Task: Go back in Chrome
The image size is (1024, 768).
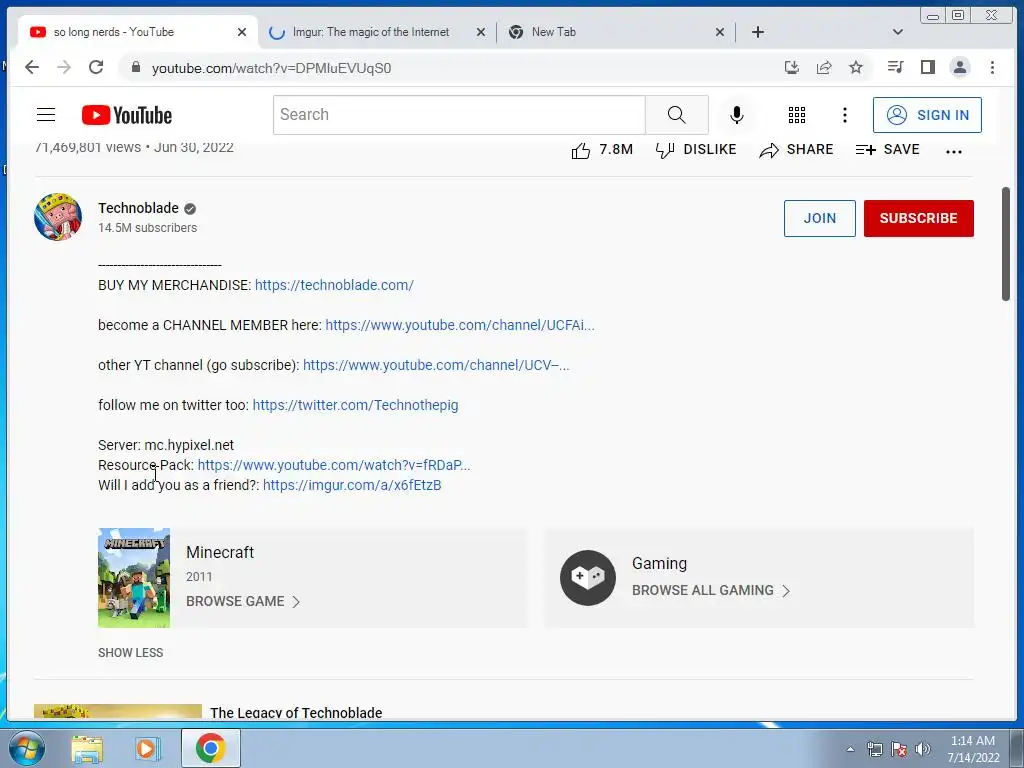Action: [31, 67]
